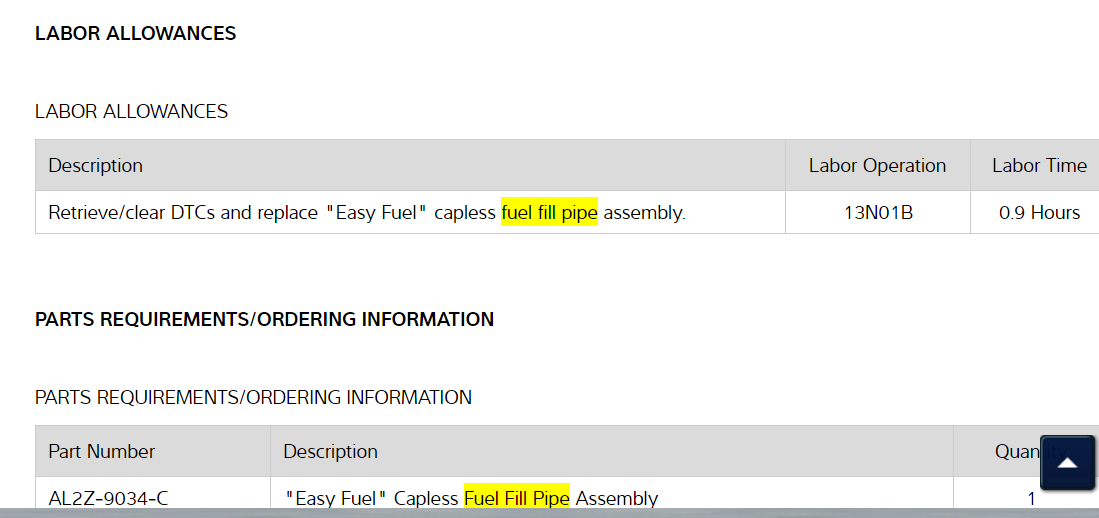The image size is (1099, 518).
Task: Click the Part Number column header
Action: (x=101, y=451)
